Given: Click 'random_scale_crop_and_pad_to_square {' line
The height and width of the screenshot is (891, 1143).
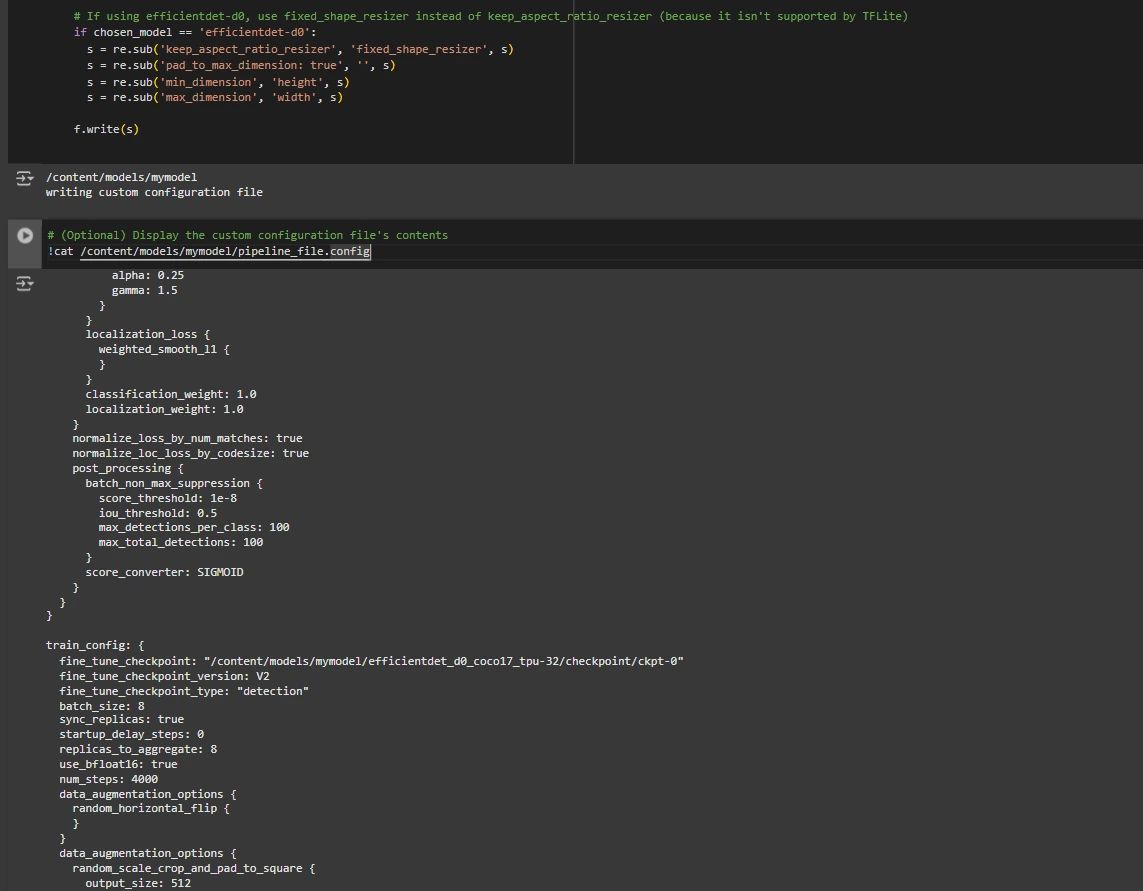Looking at the screenshot, I should coord(193,868).
